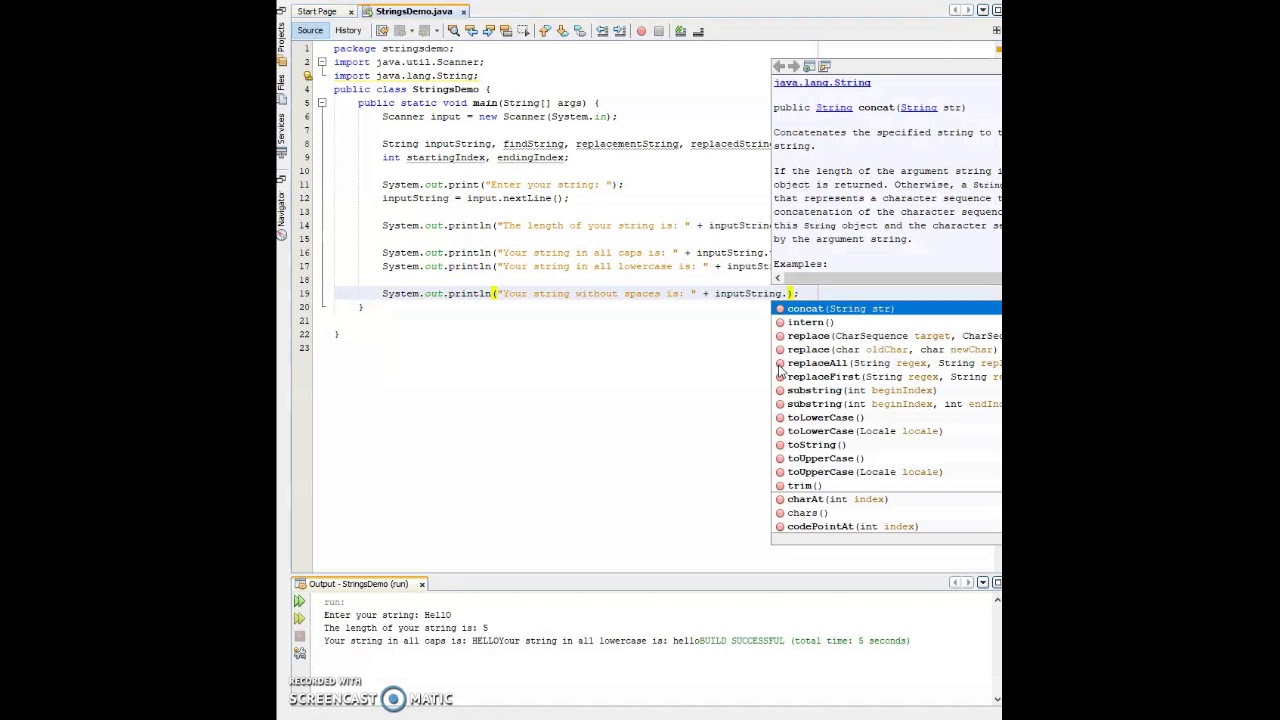This screenshot has height=720, width=1280.
Task: Click Find Previous Occurrence icon
Action: click(471, 31)
